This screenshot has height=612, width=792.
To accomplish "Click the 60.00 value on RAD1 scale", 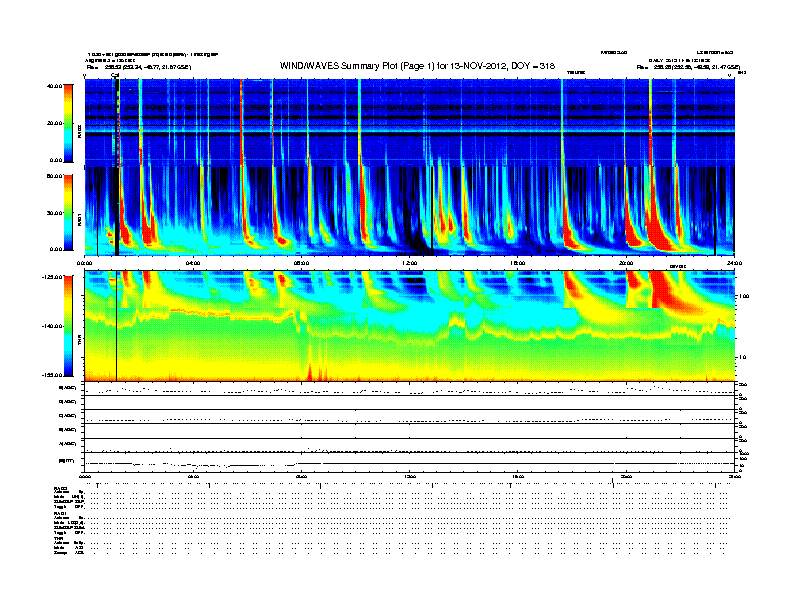I will (x=54, y=176).
